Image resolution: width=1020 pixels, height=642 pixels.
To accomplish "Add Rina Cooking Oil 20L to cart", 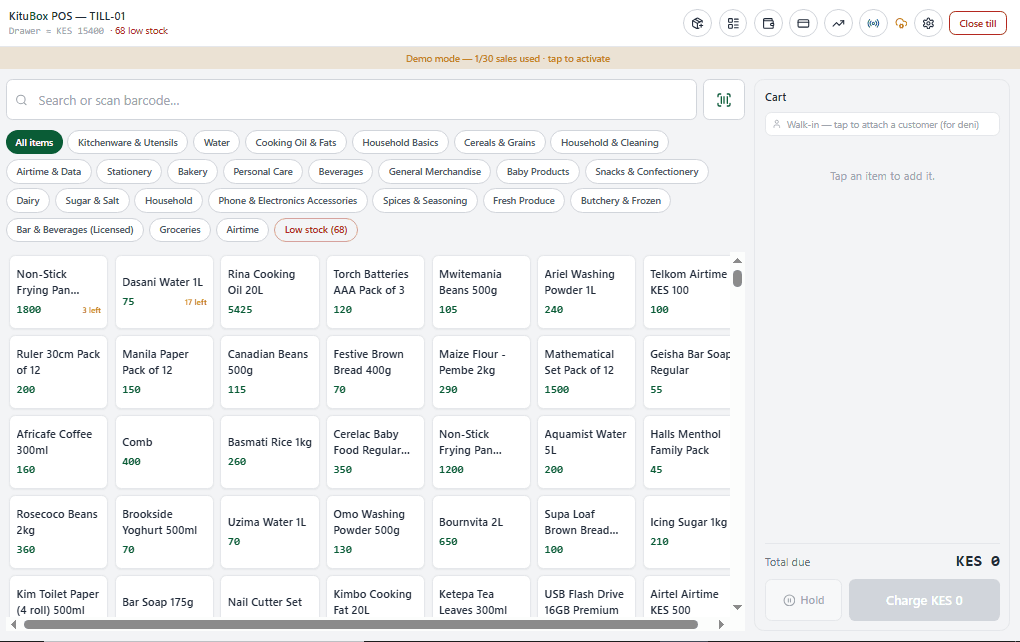I will 270,292.
